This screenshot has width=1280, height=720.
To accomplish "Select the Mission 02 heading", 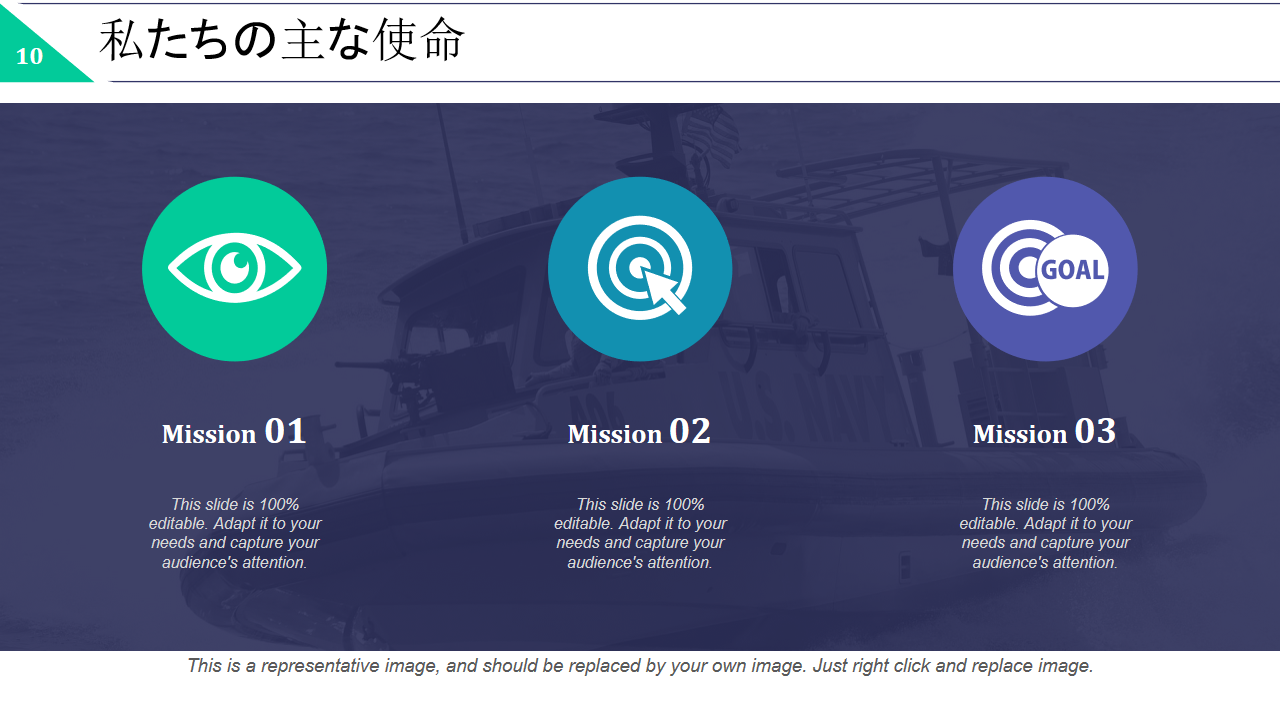I will tap(639, 432).
